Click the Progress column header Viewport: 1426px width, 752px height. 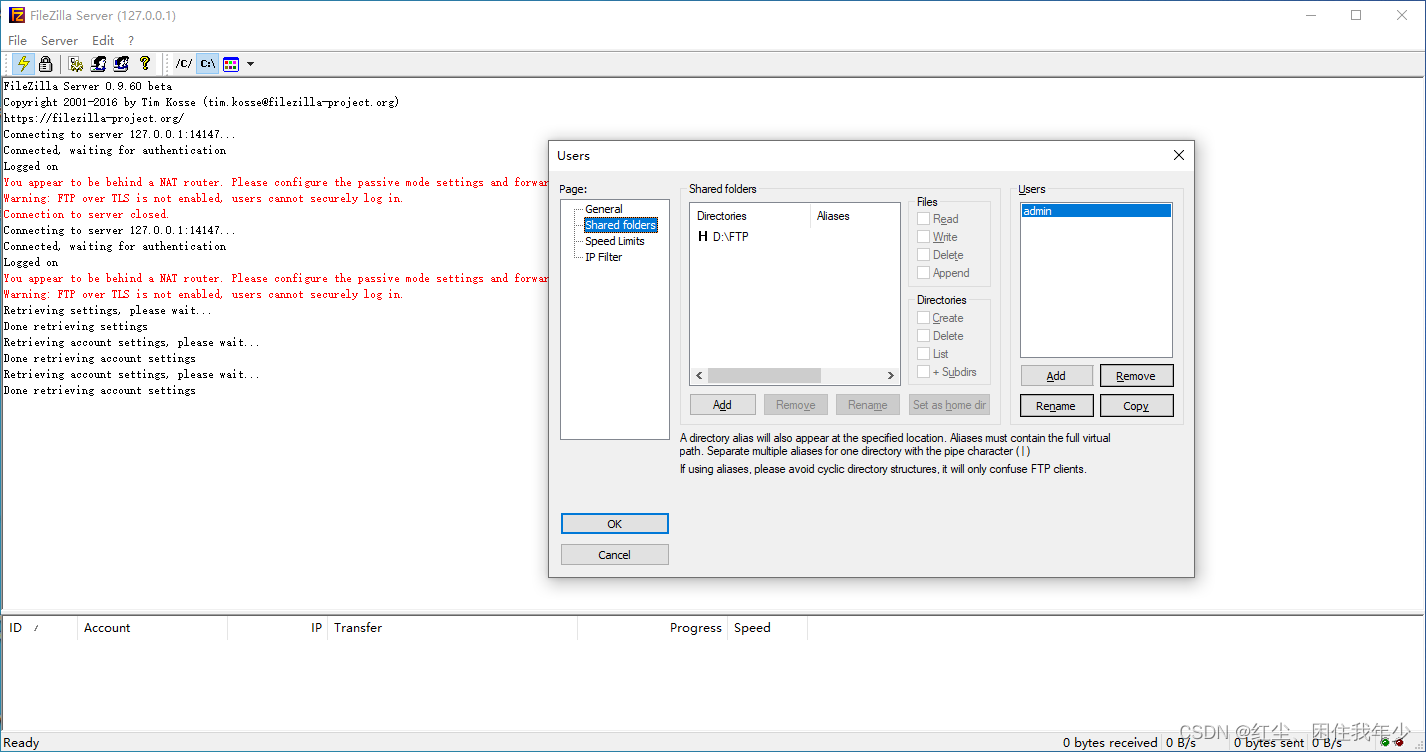pyautogui.click(x=652, y=628)
